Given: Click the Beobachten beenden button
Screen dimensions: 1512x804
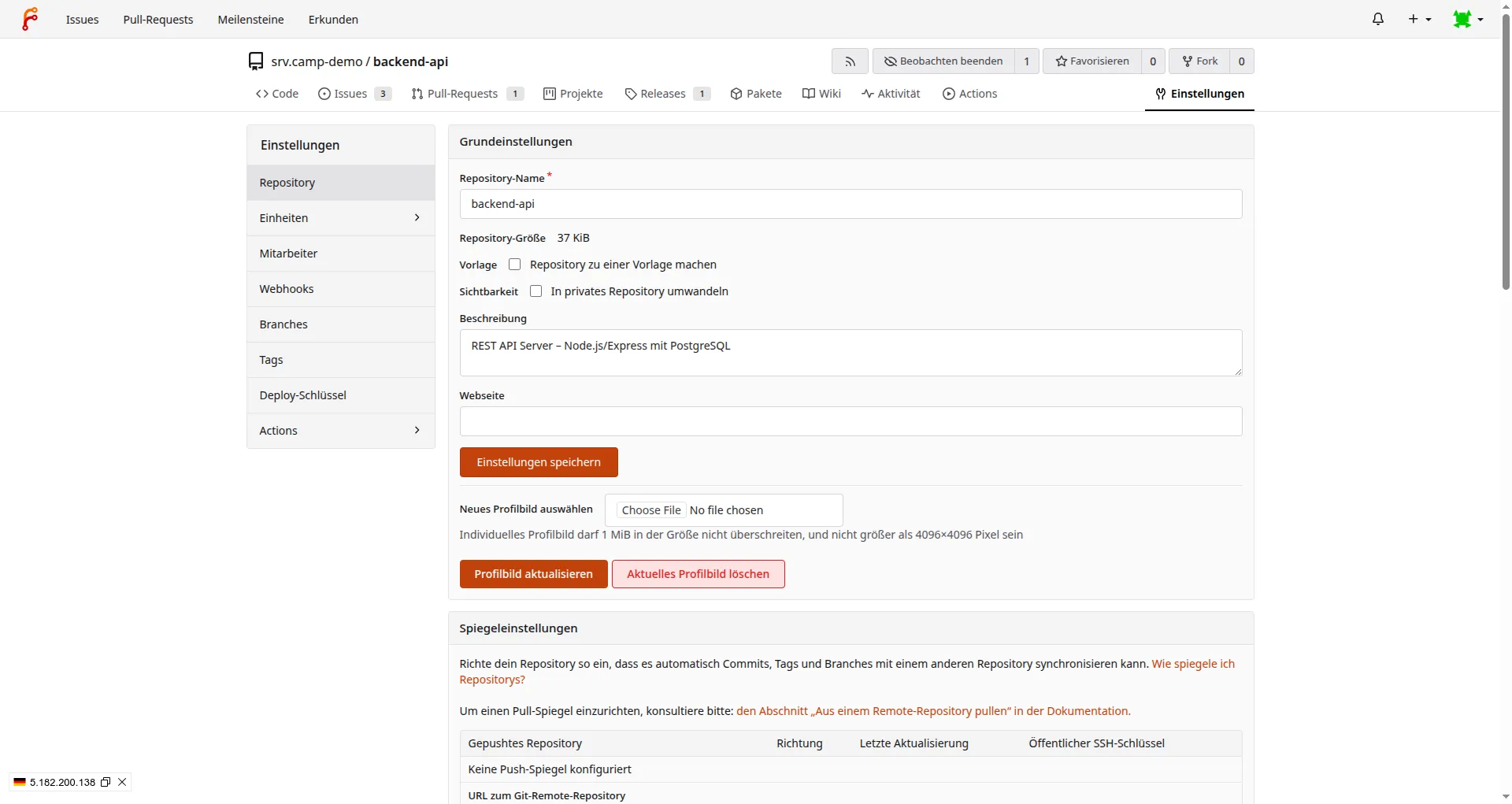Looking at the screenshot, I should 943,61.
